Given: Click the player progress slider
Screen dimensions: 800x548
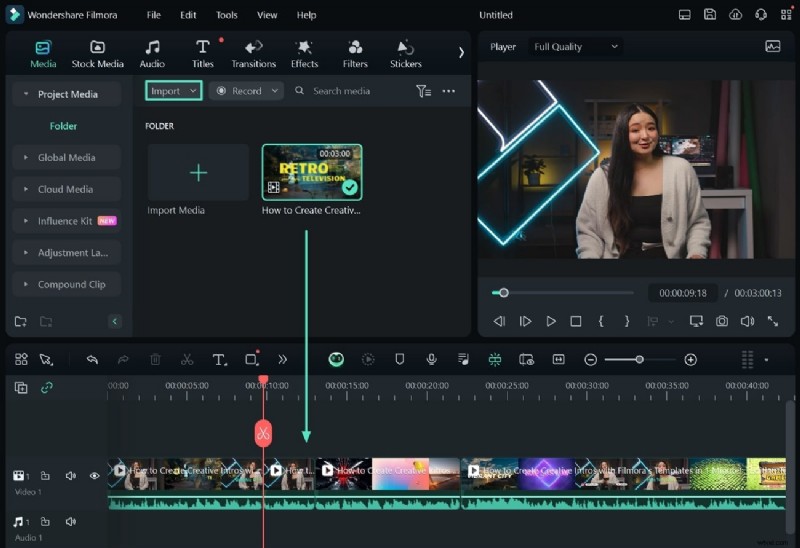Looking at the screenshot, I should tap(563, 293).
